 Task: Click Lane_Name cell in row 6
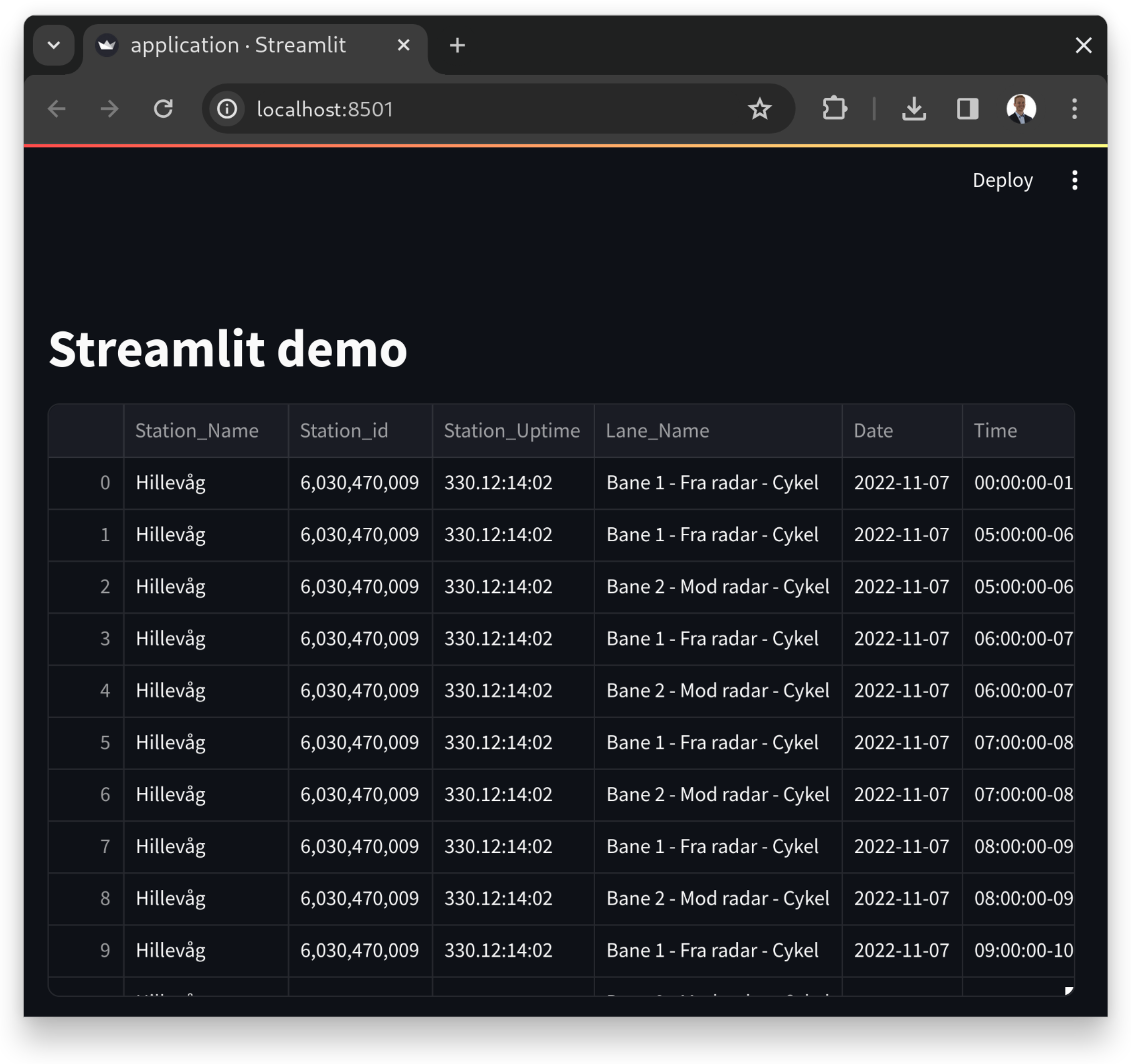coord(718,794)
